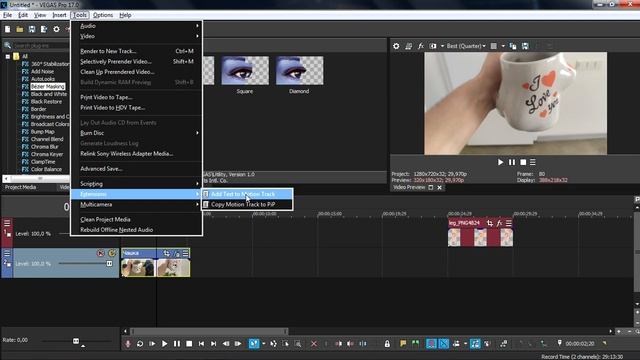Click the Save project icon in the main toolbar
Image resolution: width=640 pixels, height=360 pixels.
[x=32, y=29]
